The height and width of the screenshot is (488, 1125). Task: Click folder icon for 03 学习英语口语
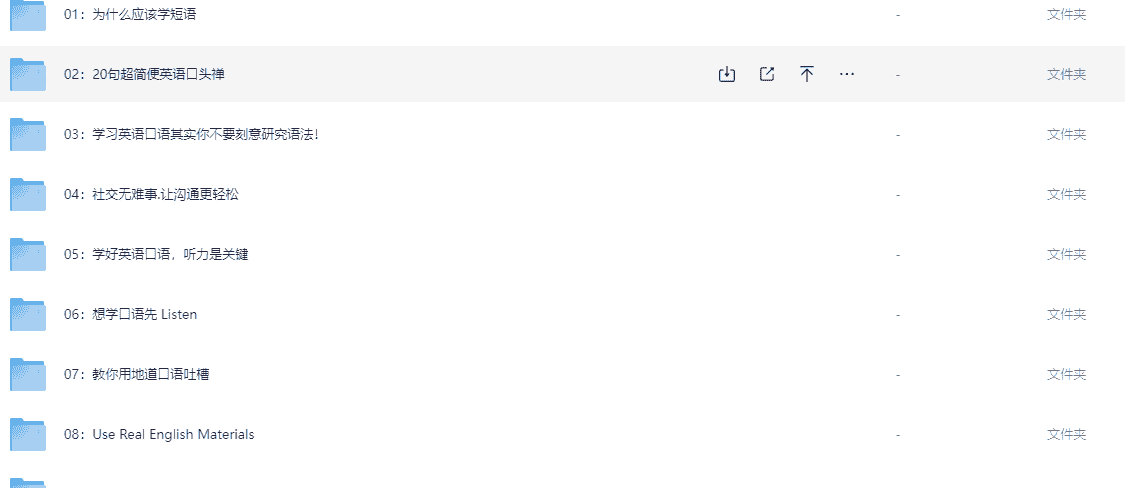point(28,134)
